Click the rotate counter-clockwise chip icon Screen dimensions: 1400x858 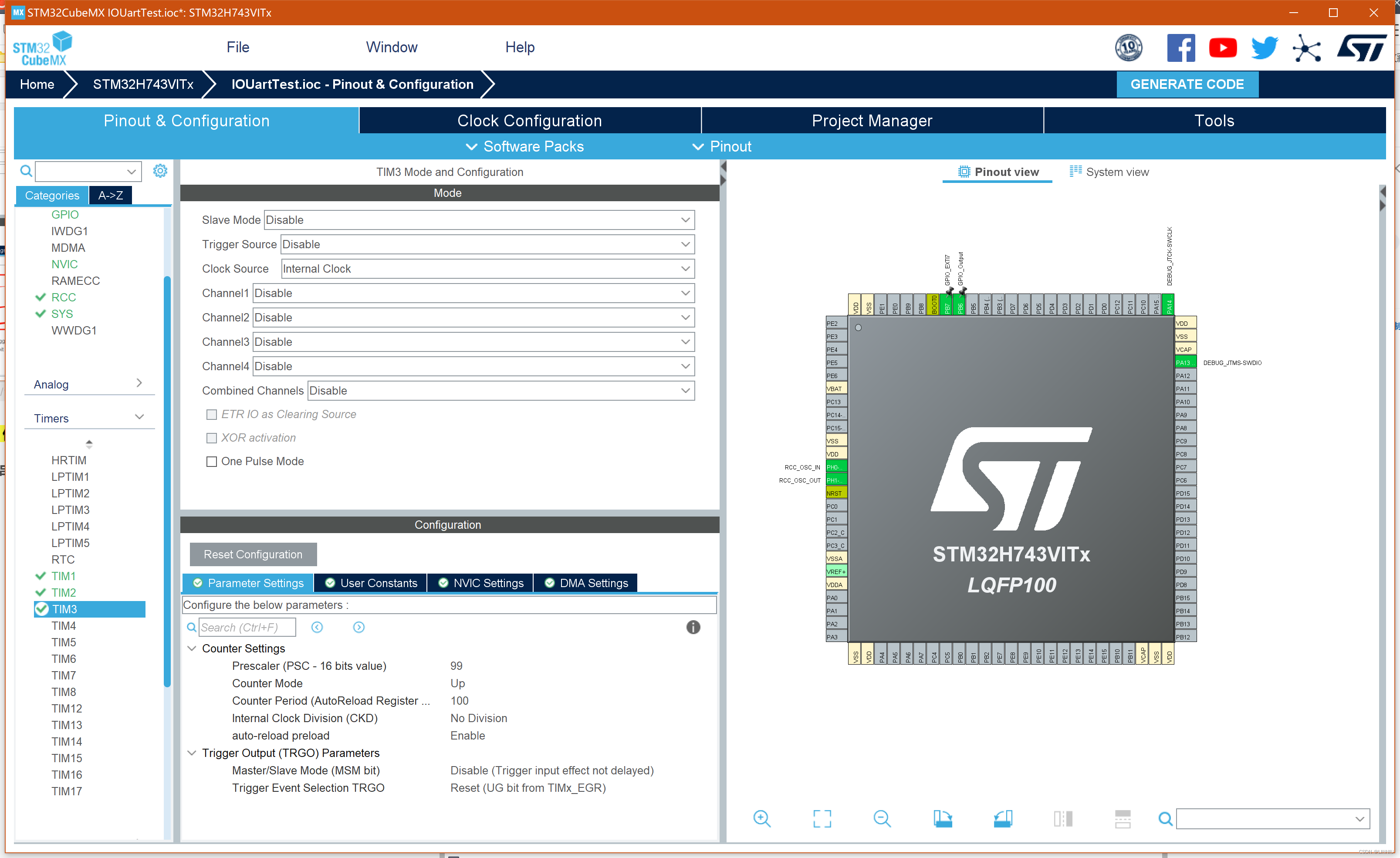pos(1002,818)
